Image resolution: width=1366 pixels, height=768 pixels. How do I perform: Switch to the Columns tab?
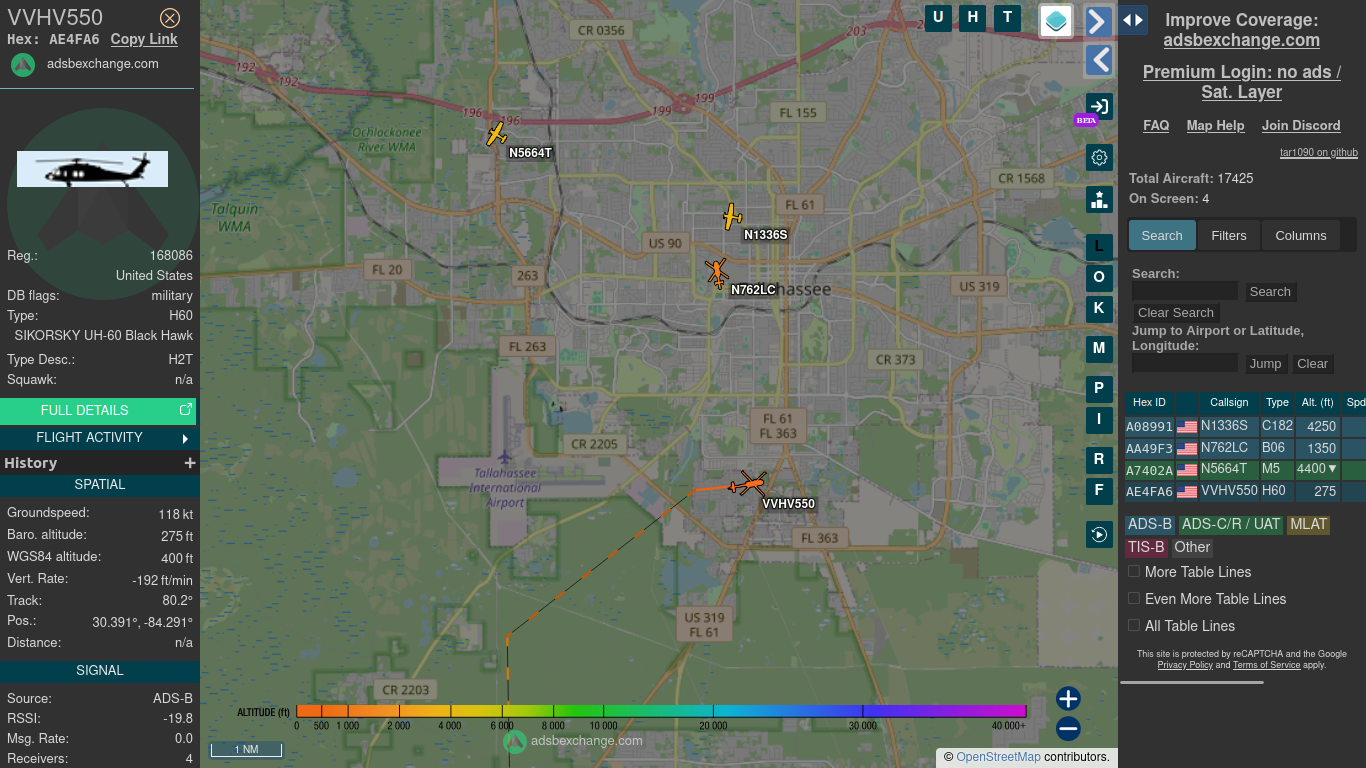coord(1301,235)
